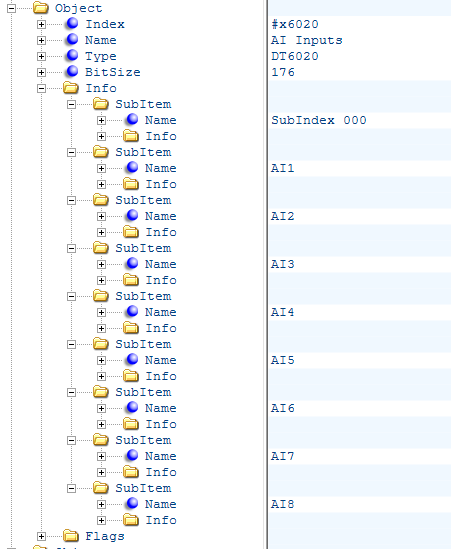Click the Info folder icon below AI1 name
Screen dimensions: 451x549
(x=131, y=183)
